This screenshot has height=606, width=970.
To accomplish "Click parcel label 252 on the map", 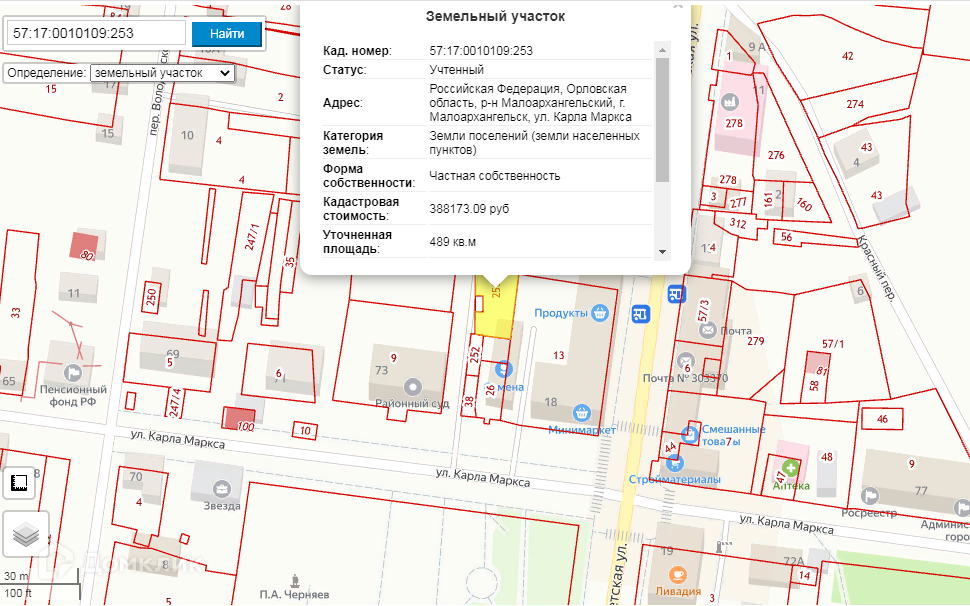I will [475, 355].
